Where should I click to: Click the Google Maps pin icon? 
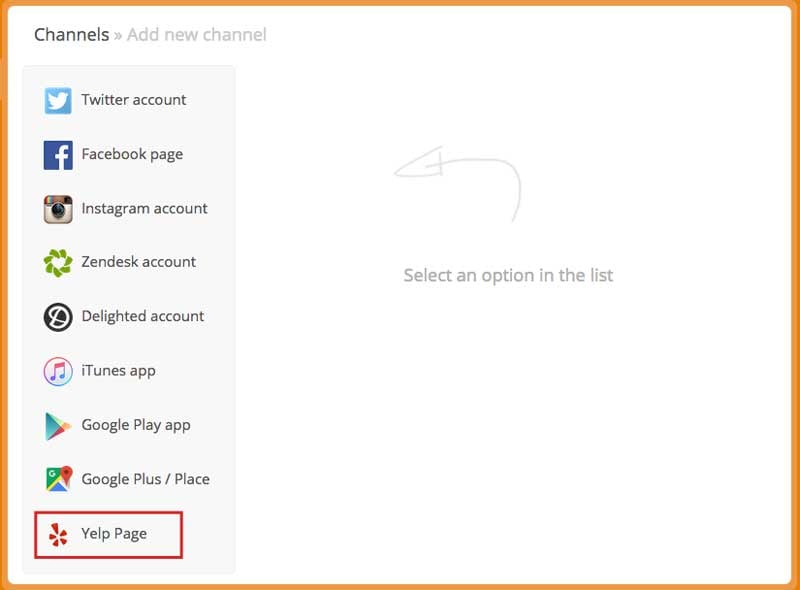point(59,479)
